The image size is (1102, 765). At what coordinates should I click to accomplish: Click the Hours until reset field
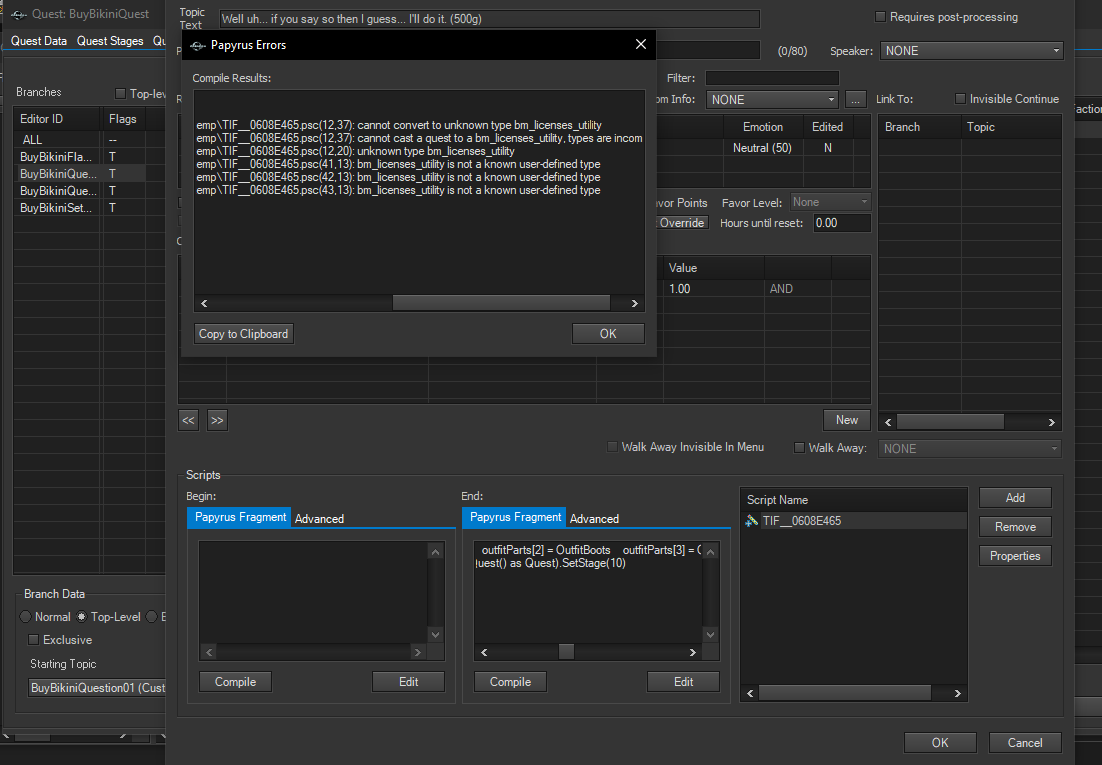842,223
